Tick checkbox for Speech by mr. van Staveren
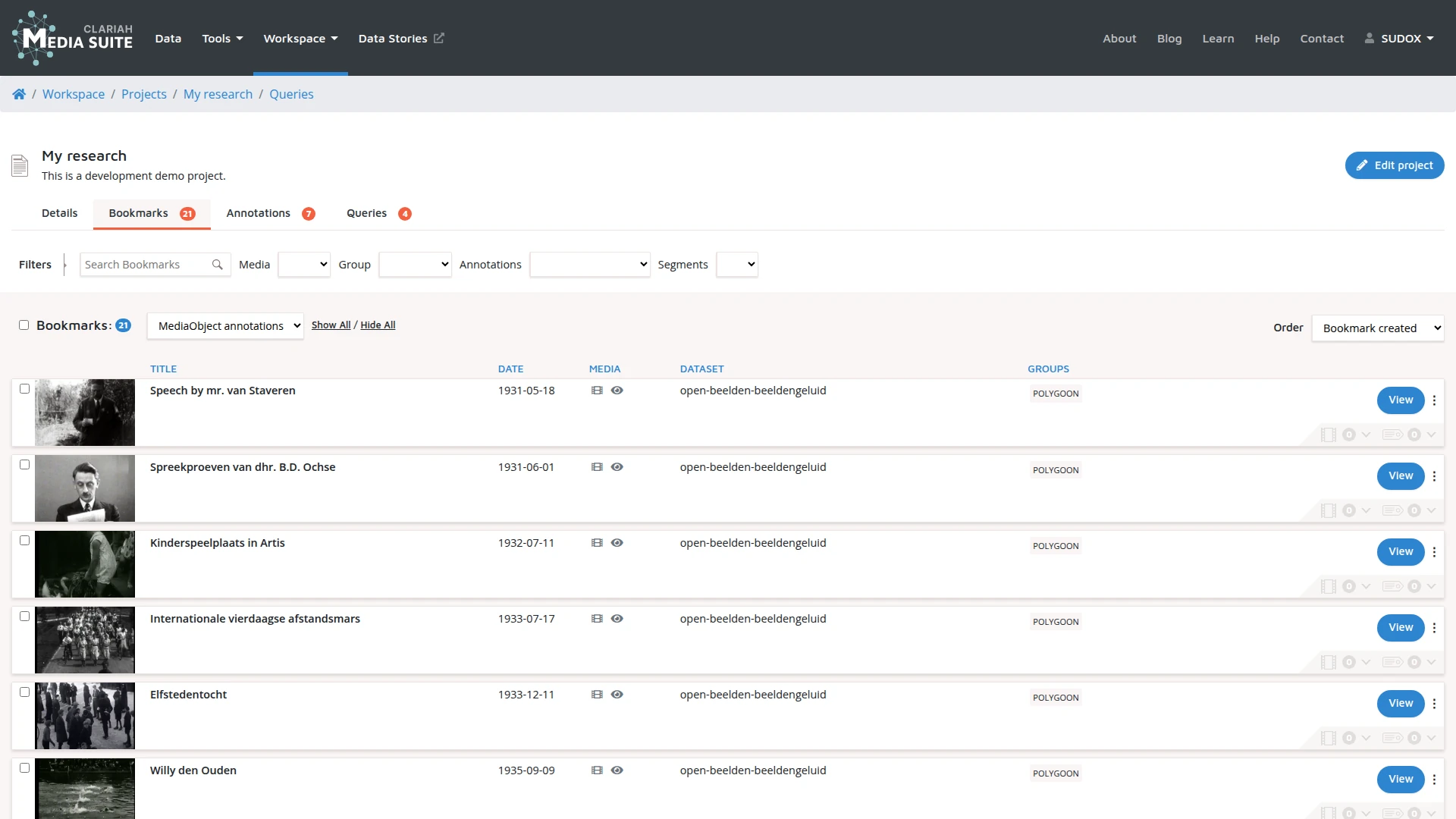Image resolution: width=1456 pixels, height=819 pixels. [x=24, y=389]
